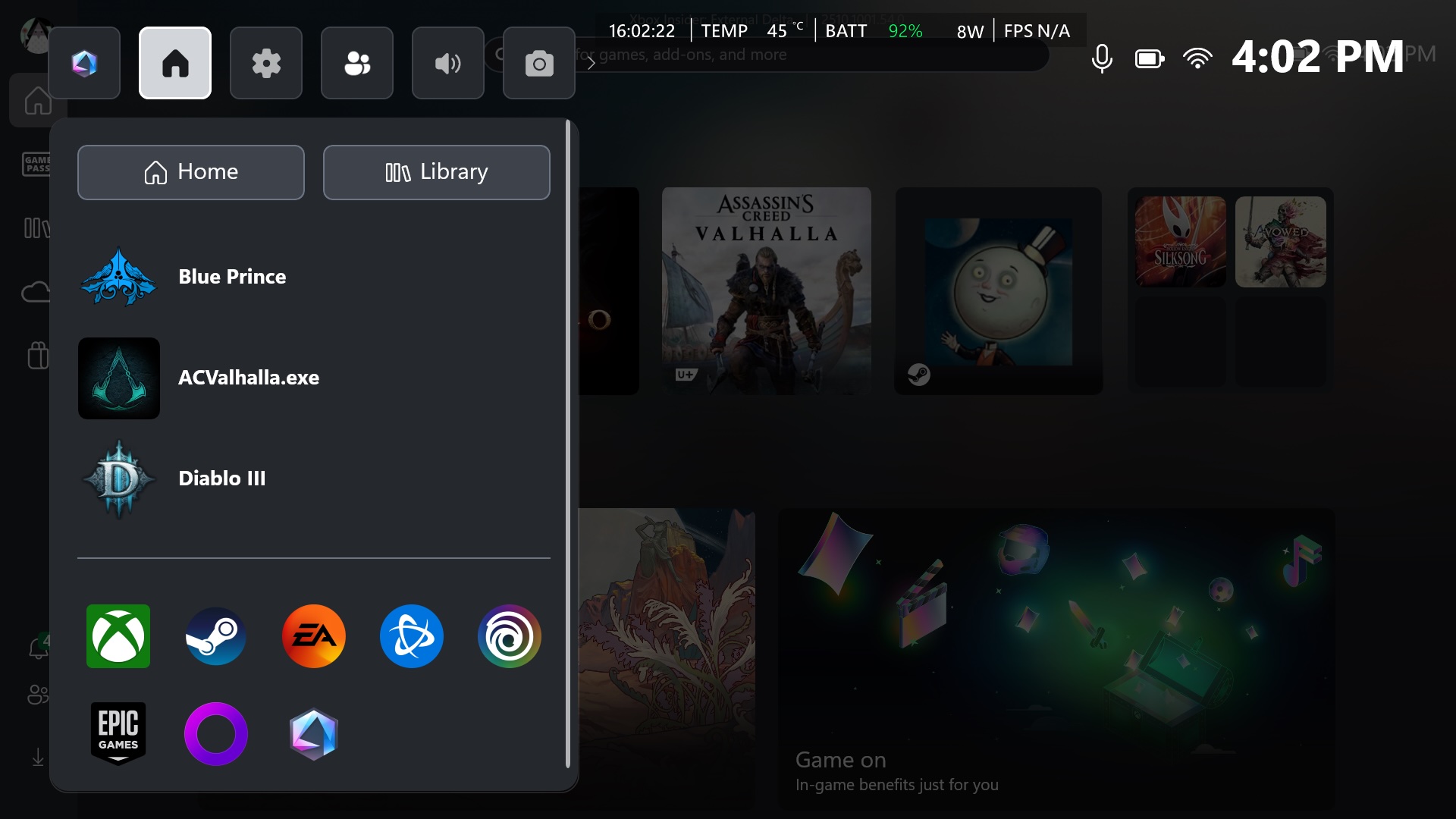Open the friends and people tab

pyautogui.click(x=357, y=63)
